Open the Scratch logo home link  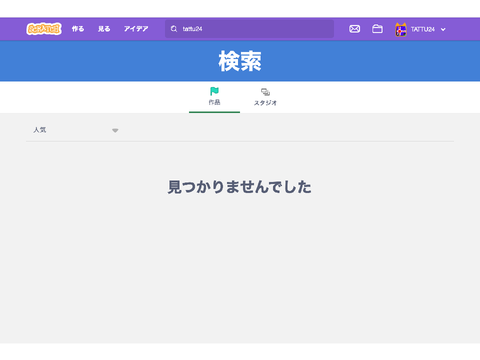[x=44, y=29]
